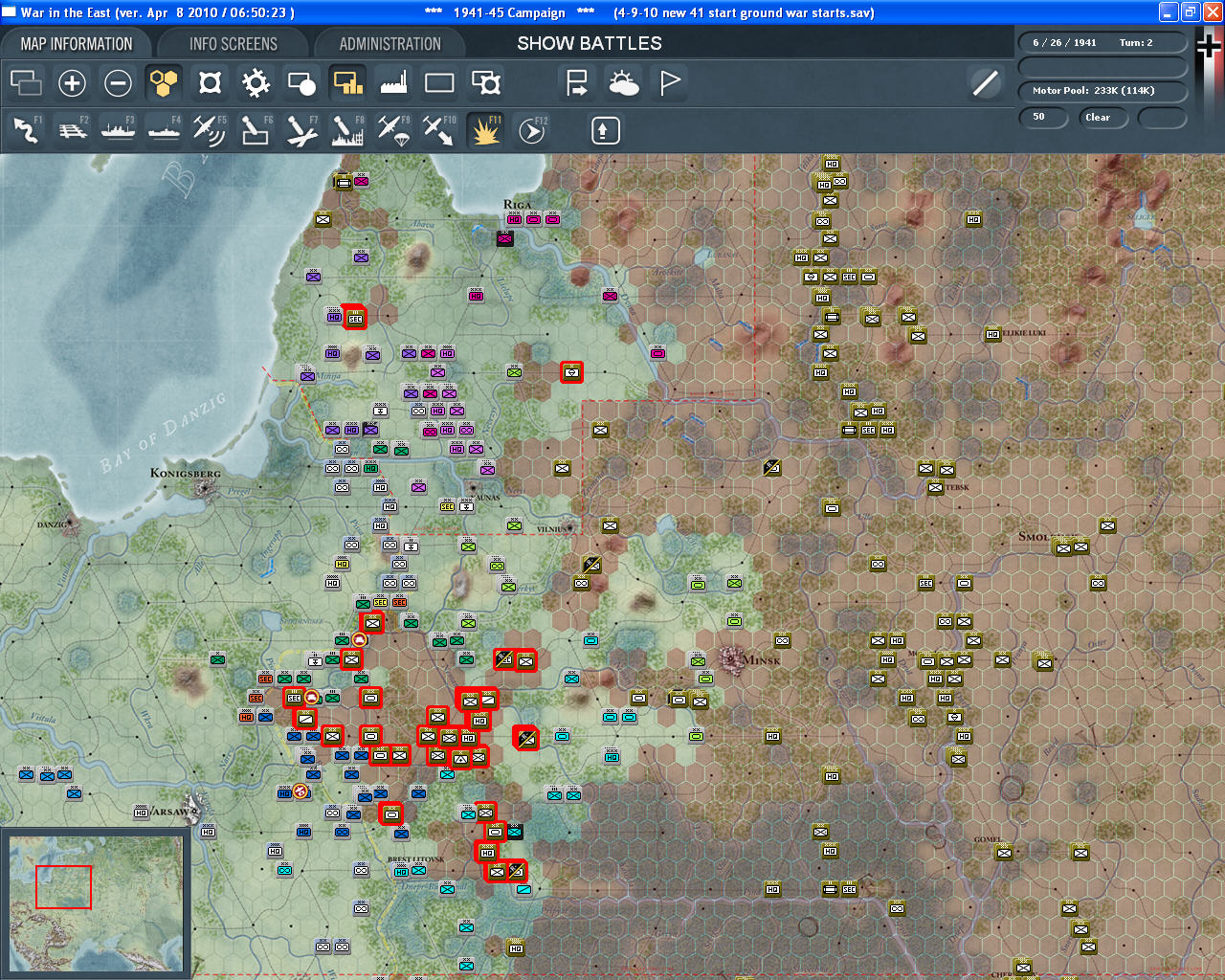Viewport: 1225px width, 980px height.
Task: Toggle the hexagon grid overlay
Action: [x=164, y=83]
